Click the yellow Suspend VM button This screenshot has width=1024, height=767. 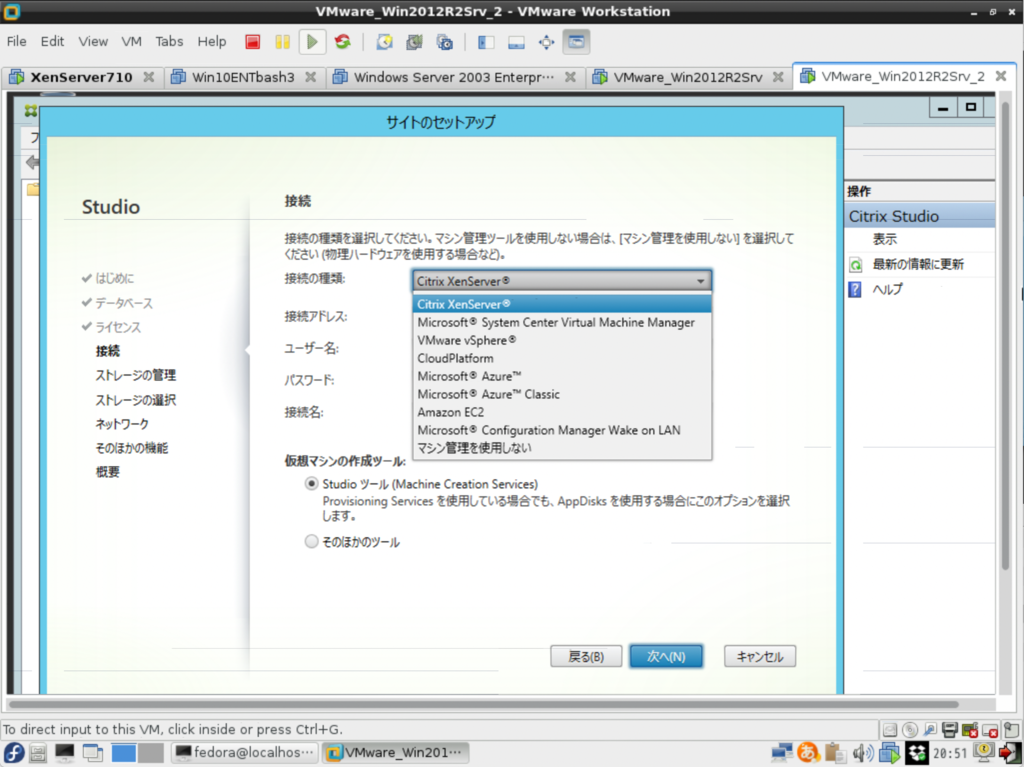(282, 42)
